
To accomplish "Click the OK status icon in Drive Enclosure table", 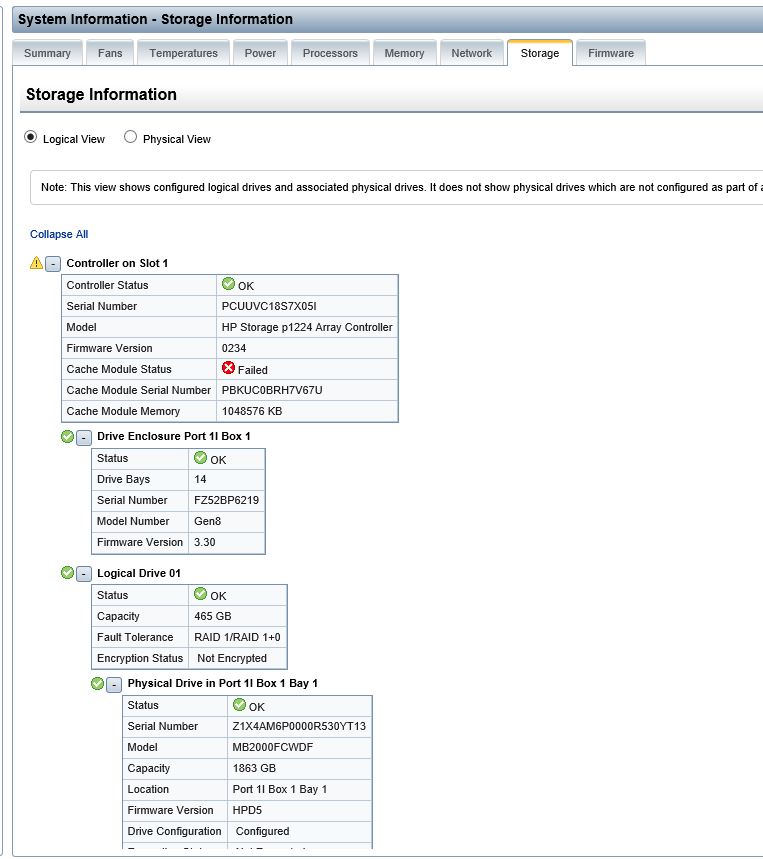I will coord(200,458).
